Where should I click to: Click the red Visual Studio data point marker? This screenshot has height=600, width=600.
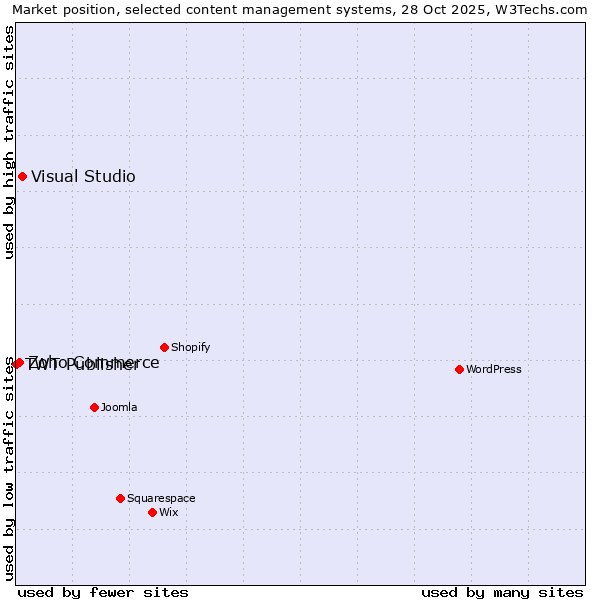(22, 177)
